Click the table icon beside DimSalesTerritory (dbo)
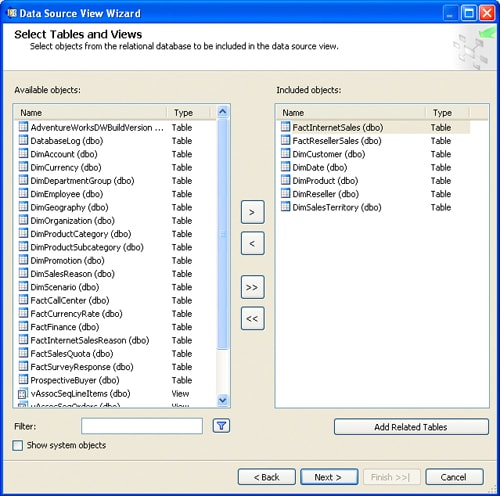This screenshot has height=496, width=500. 285,207
